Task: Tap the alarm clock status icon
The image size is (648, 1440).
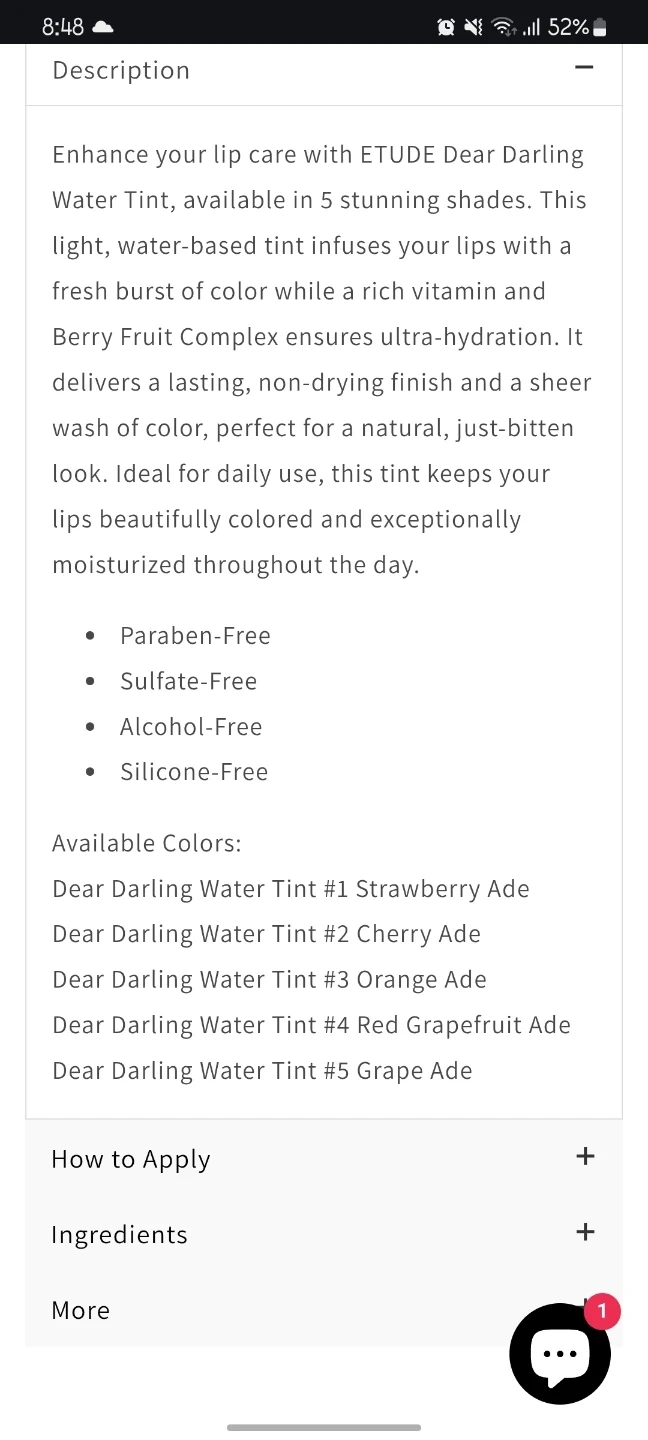Action: click(446, 27)
